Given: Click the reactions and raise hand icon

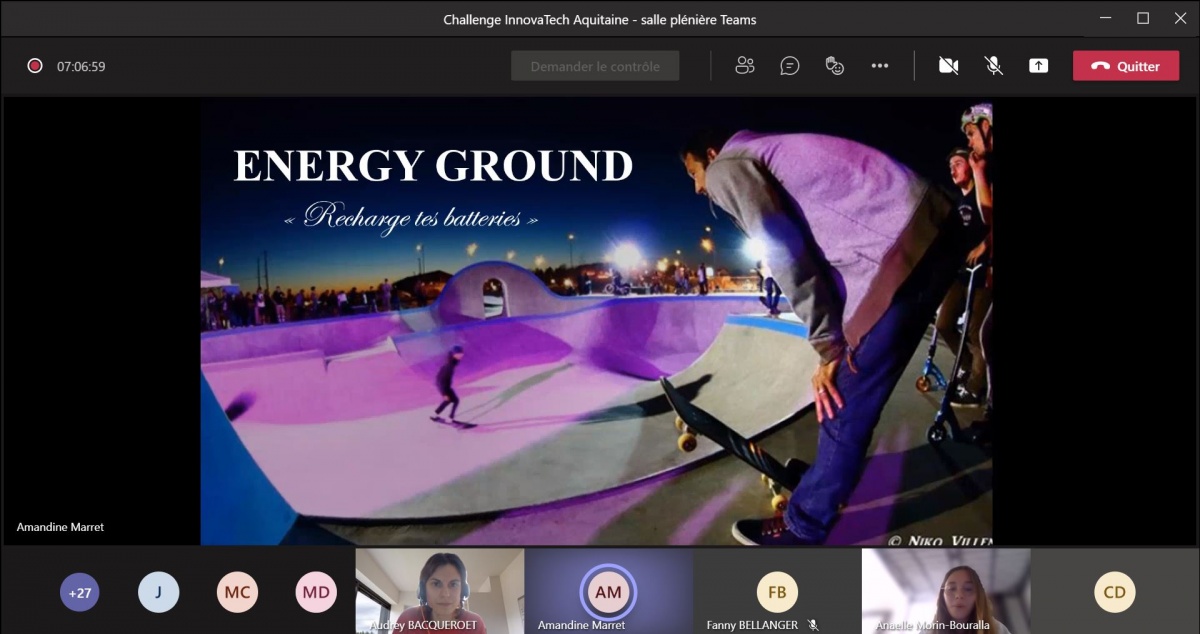Looking at the screenshot, I should [x=835, y=66].
